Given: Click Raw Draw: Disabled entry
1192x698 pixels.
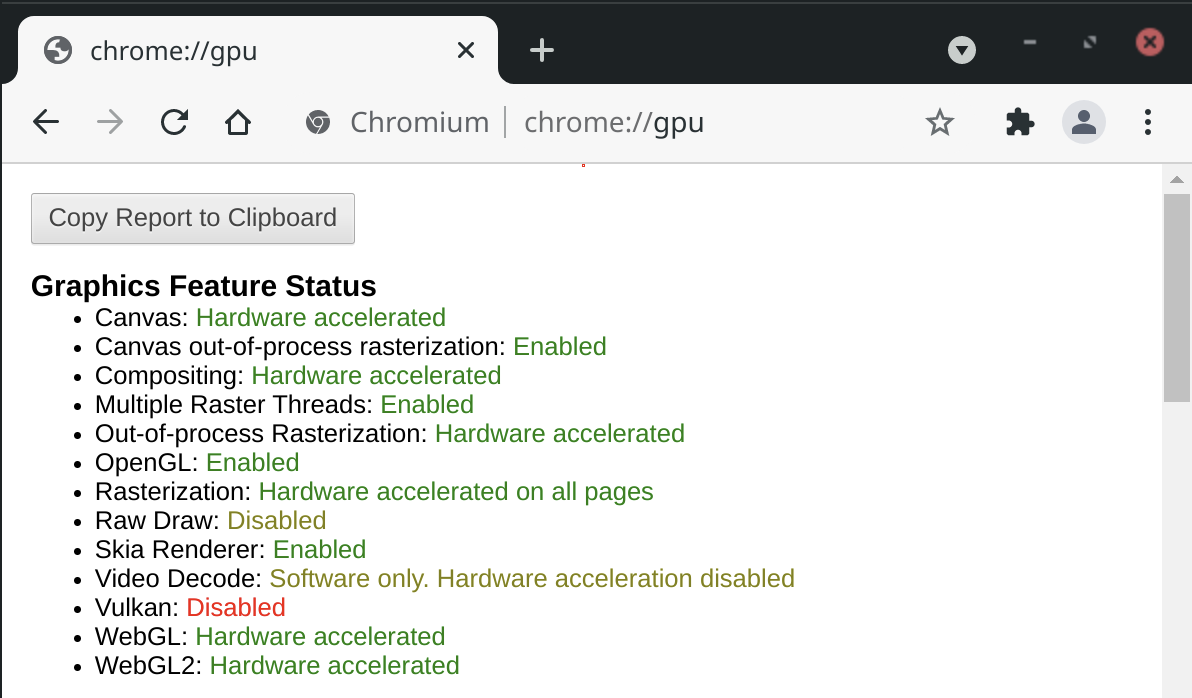Looking at the screenshot, I should (x=211, y=521).
